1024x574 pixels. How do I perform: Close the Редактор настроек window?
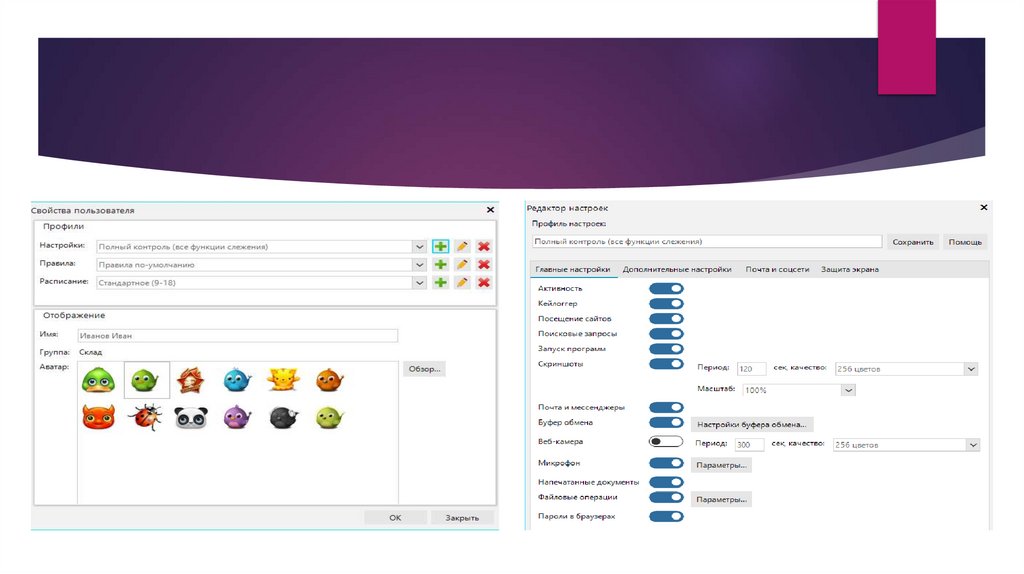tap(984, 208)
